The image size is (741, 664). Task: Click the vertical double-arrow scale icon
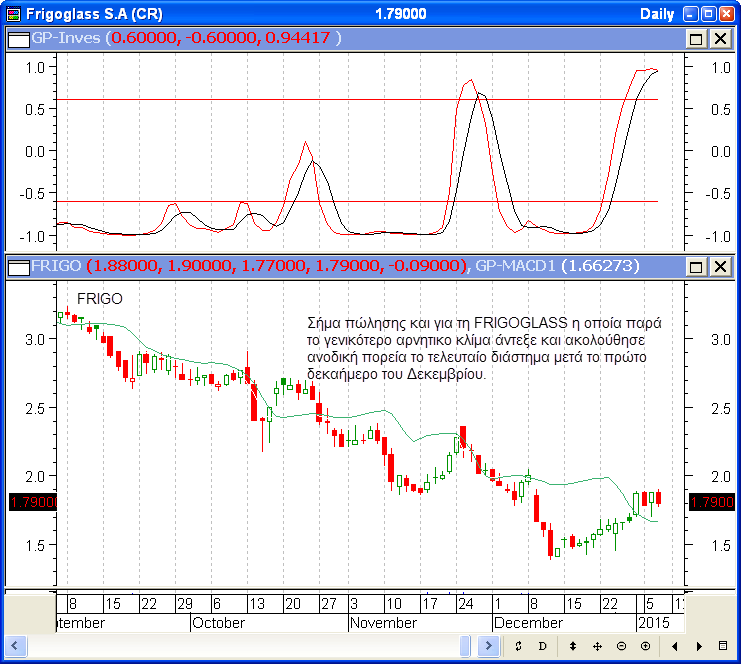click(x=573, y=646)
